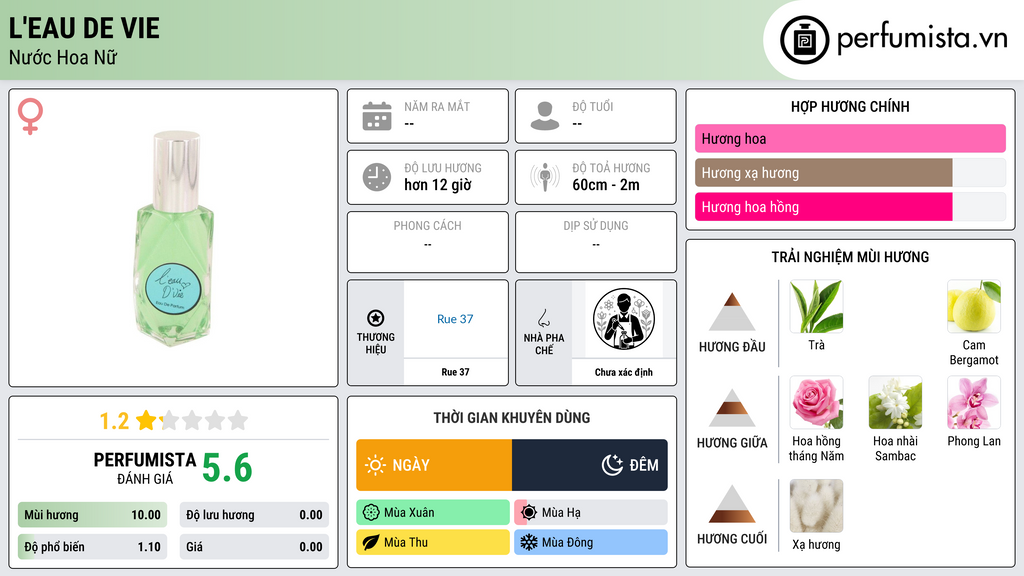
Task: Click the Độ lưu hương 0.00 score bar
Action: click(254, 515)
